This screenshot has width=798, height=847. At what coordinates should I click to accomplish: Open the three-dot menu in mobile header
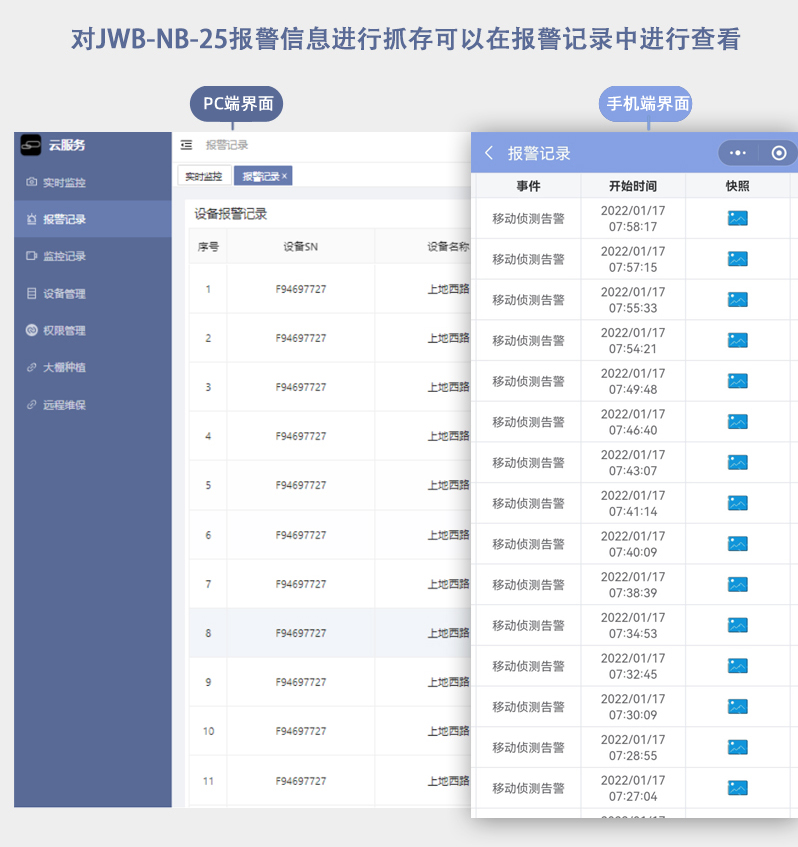click(x=737, y=153)
